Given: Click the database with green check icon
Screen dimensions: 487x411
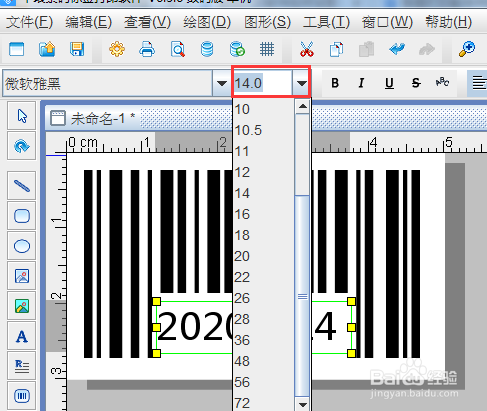Looking at the screenshot, I should [237, 49].
